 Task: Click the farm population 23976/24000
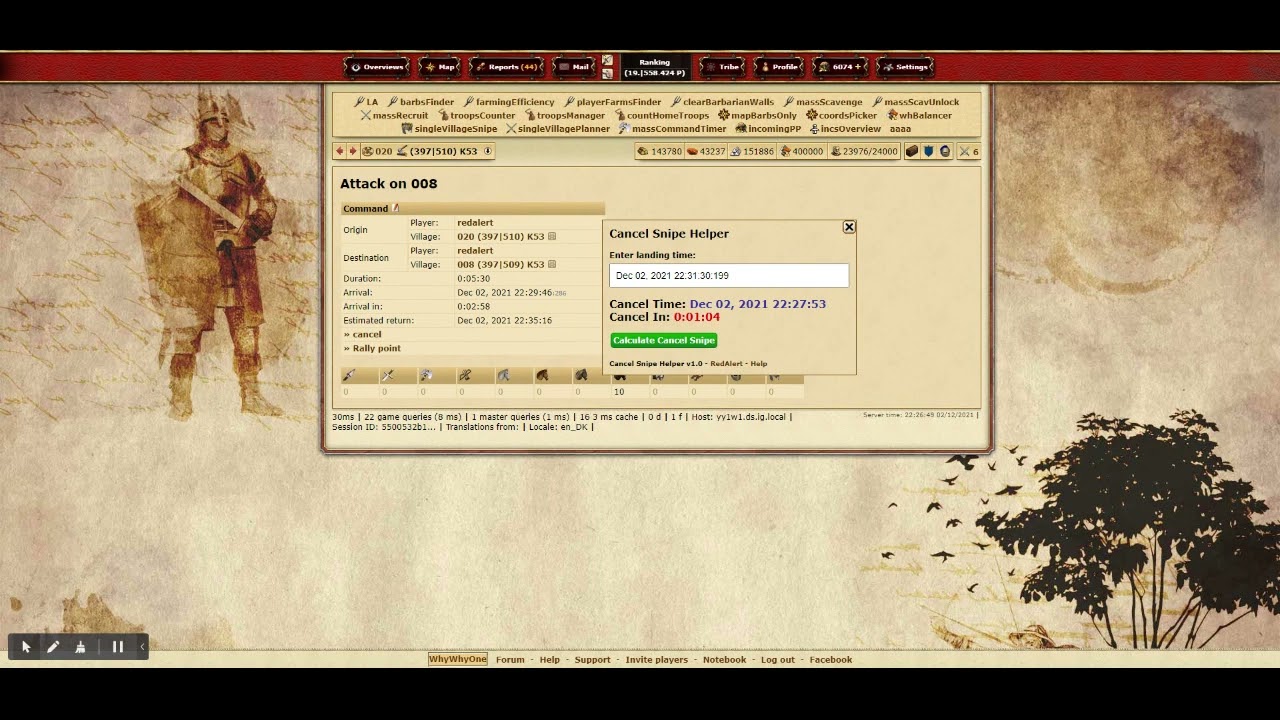tap(863, 151)
